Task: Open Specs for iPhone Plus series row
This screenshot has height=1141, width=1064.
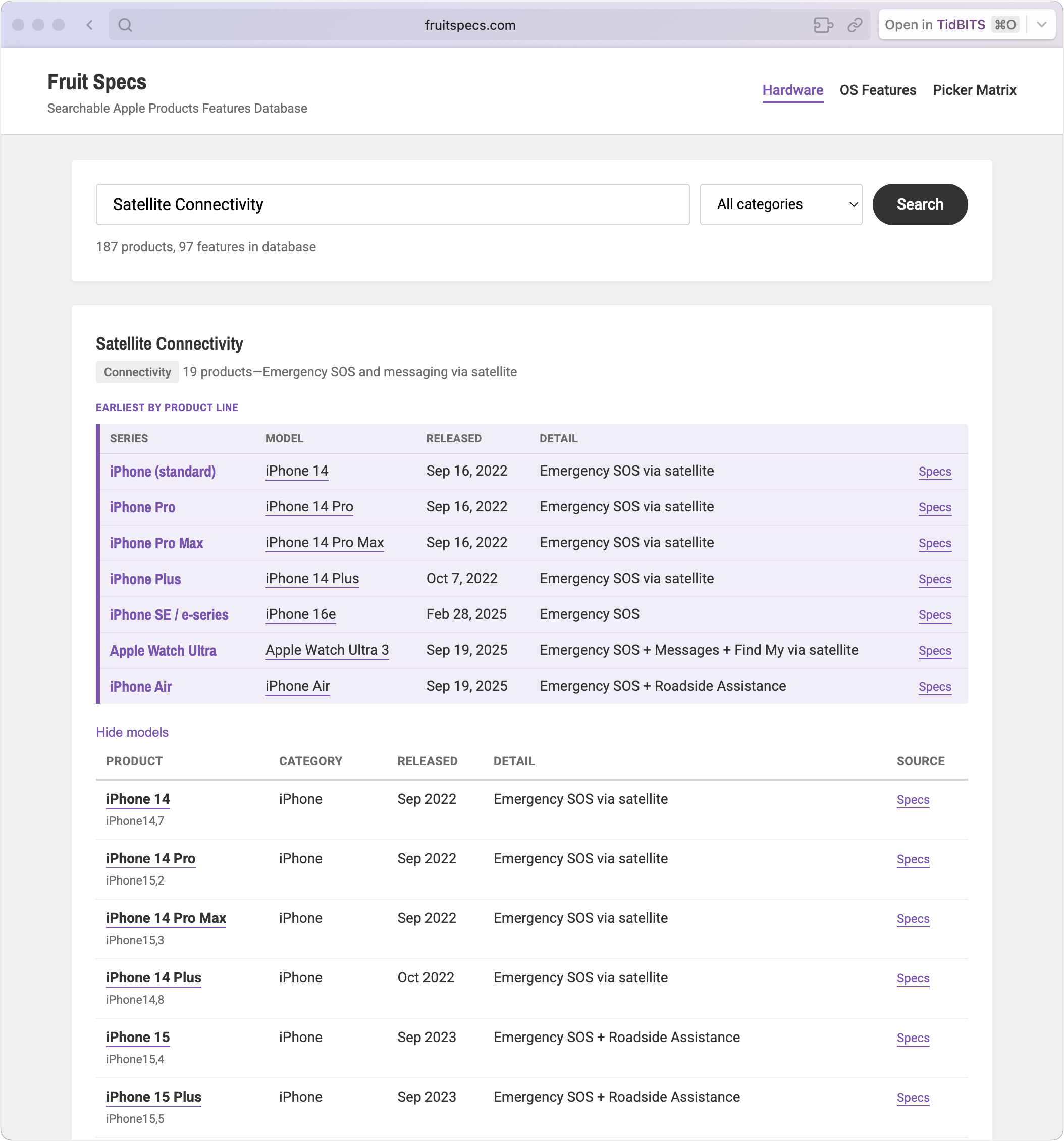Action: pyautogui.click(x=935, y=579)
